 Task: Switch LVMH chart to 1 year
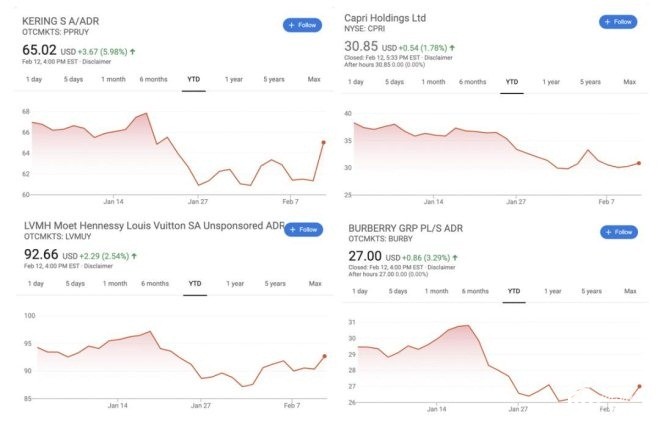click(x=234, y=283)
